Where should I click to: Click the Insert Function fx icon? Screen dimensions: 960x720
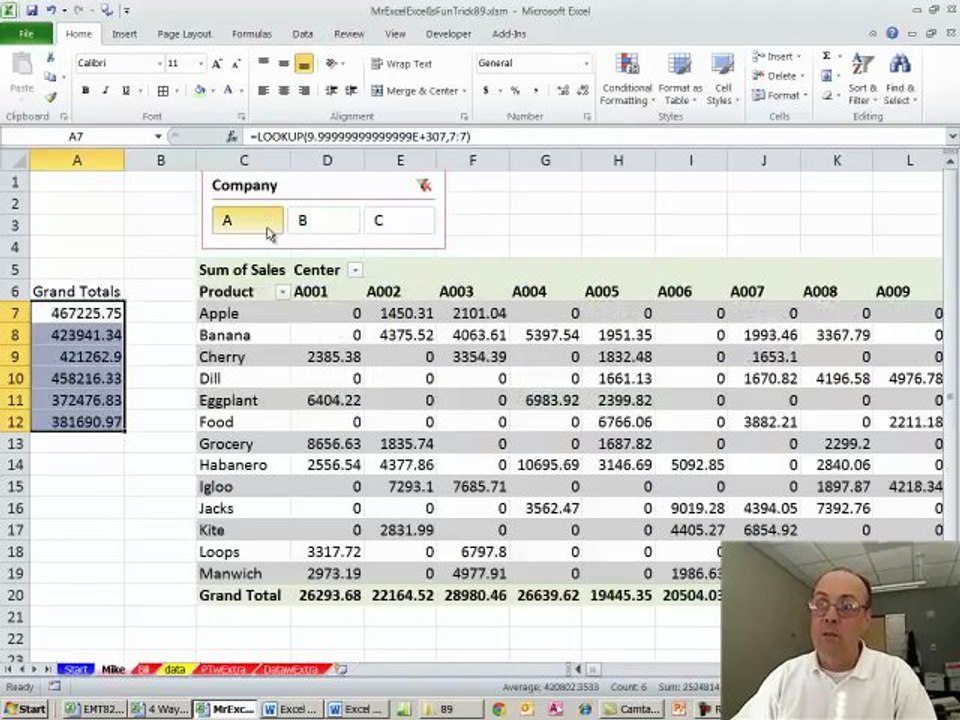click(x=231, y=137)
